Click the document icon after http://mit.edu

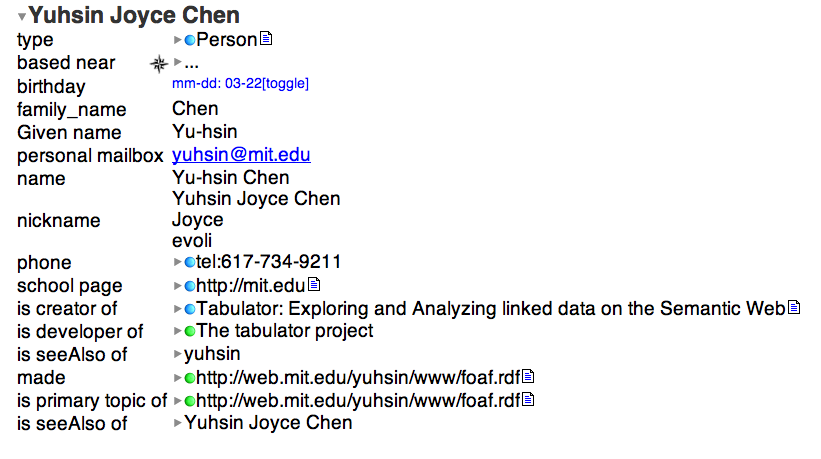[x=313, y=285]
